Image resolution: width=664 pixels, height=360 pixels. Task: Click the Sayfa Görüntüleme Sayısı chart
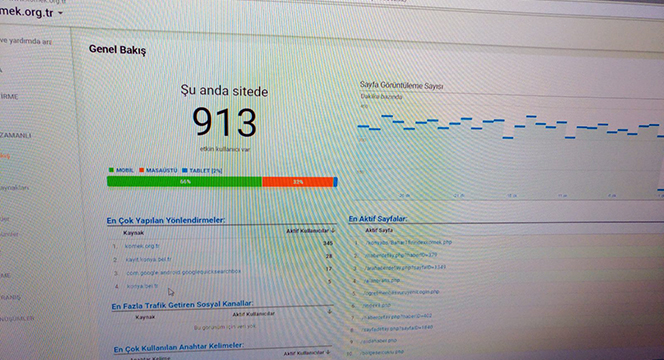(508, 144)
